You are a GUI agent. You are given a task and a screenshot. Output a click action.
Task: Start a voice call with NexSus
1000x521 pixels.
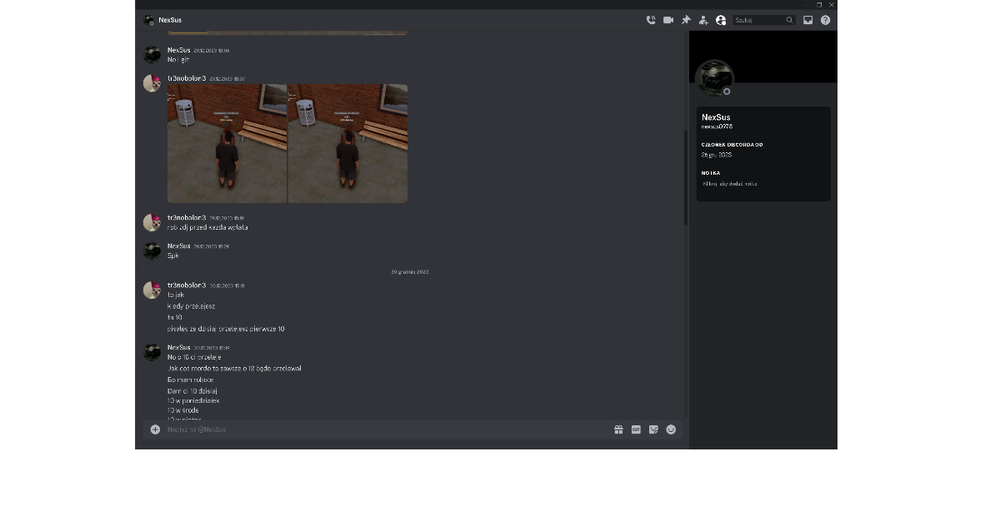[651, 20]
